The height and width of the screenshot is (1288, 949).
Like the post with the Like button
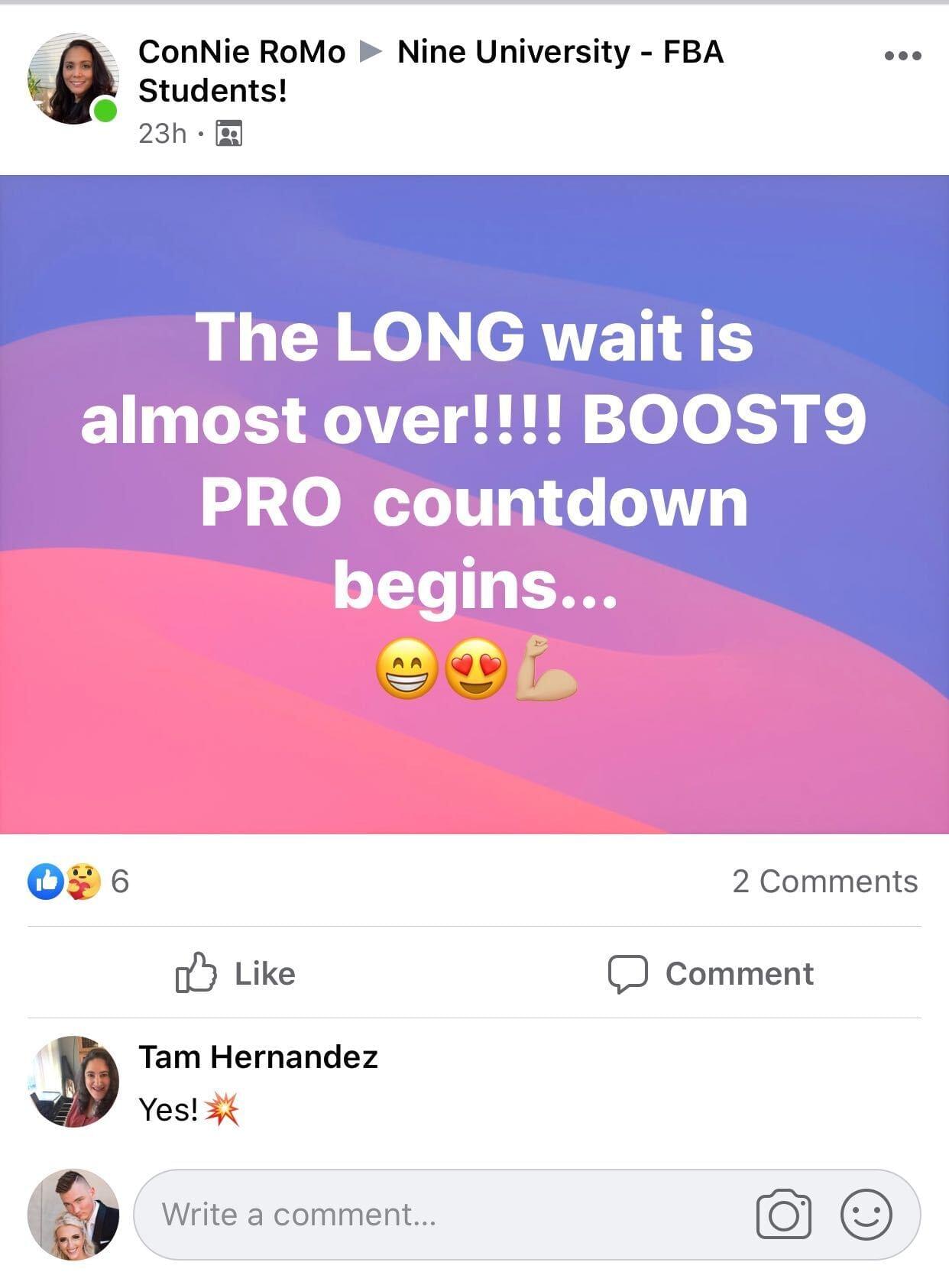coord(235,972)
